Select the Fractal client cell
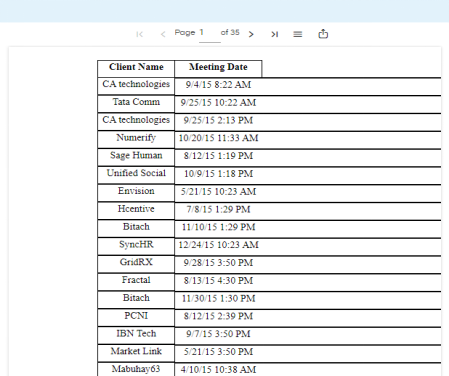The image size is (449, 376). point(136,282)
